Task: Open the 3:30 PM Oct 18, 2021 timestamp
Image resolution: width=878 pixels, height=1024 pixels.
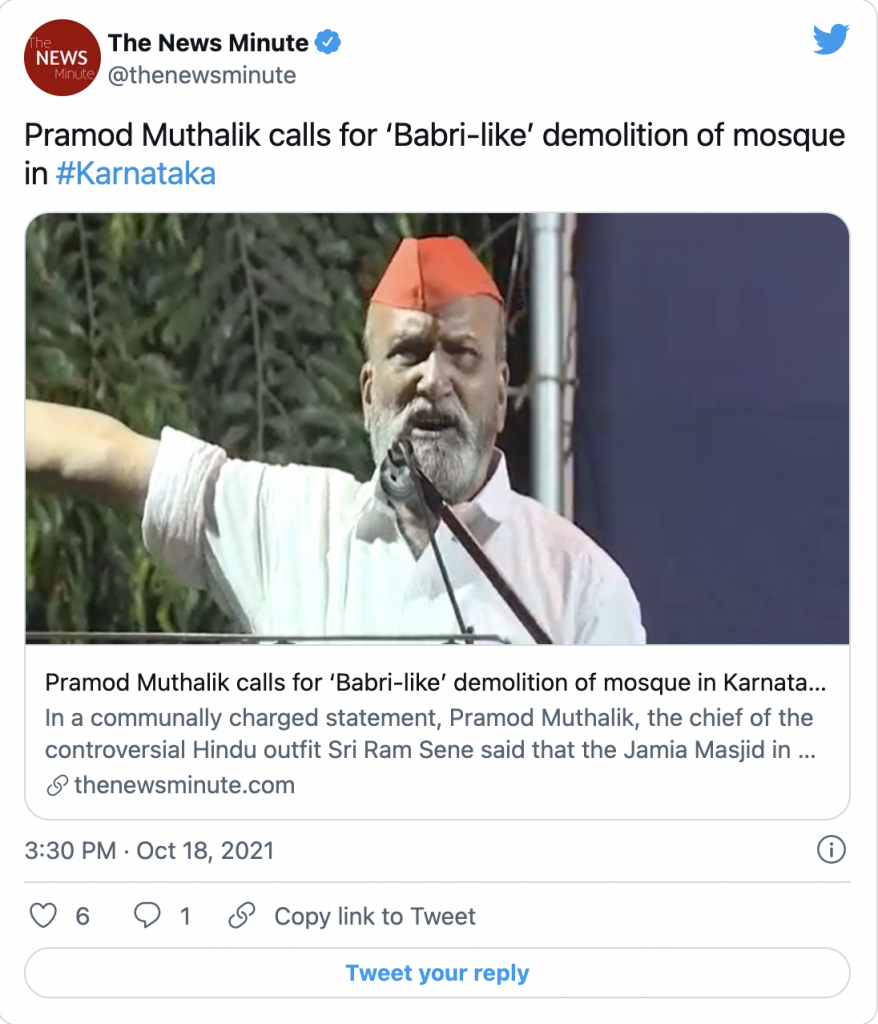Action: [149, 850]
